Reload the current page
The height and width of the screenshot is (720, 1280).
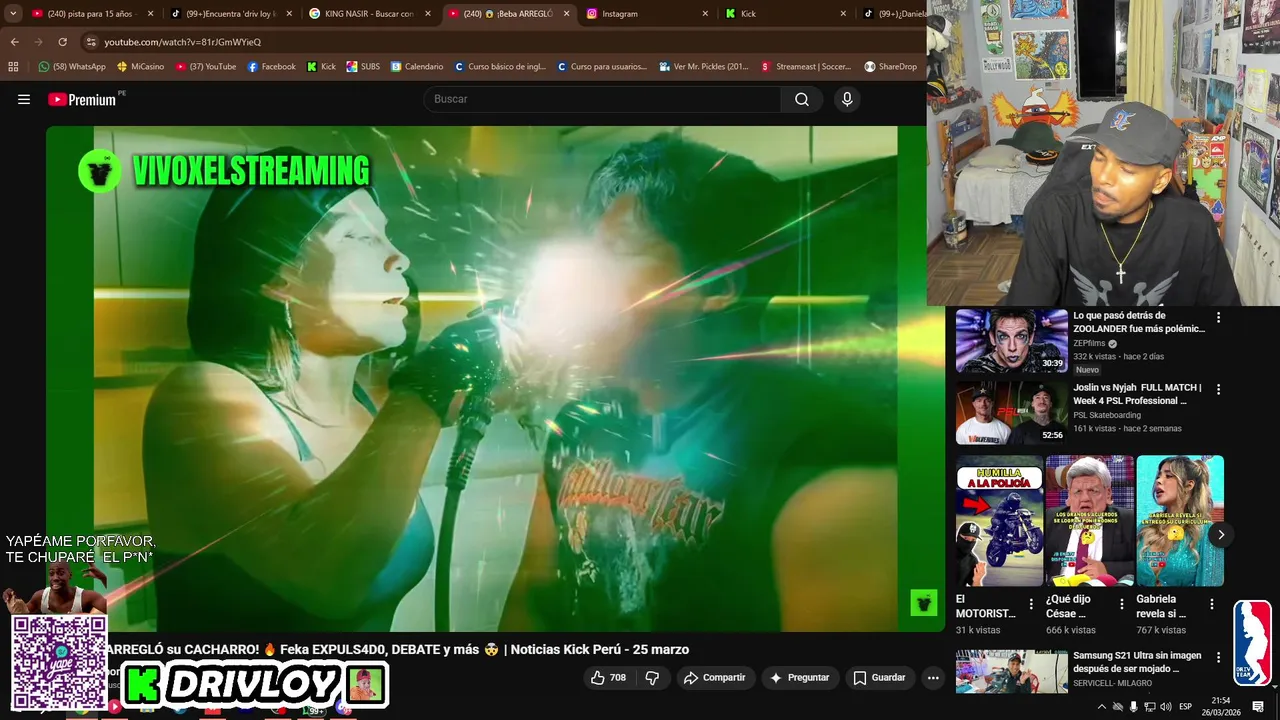(62, 42)
